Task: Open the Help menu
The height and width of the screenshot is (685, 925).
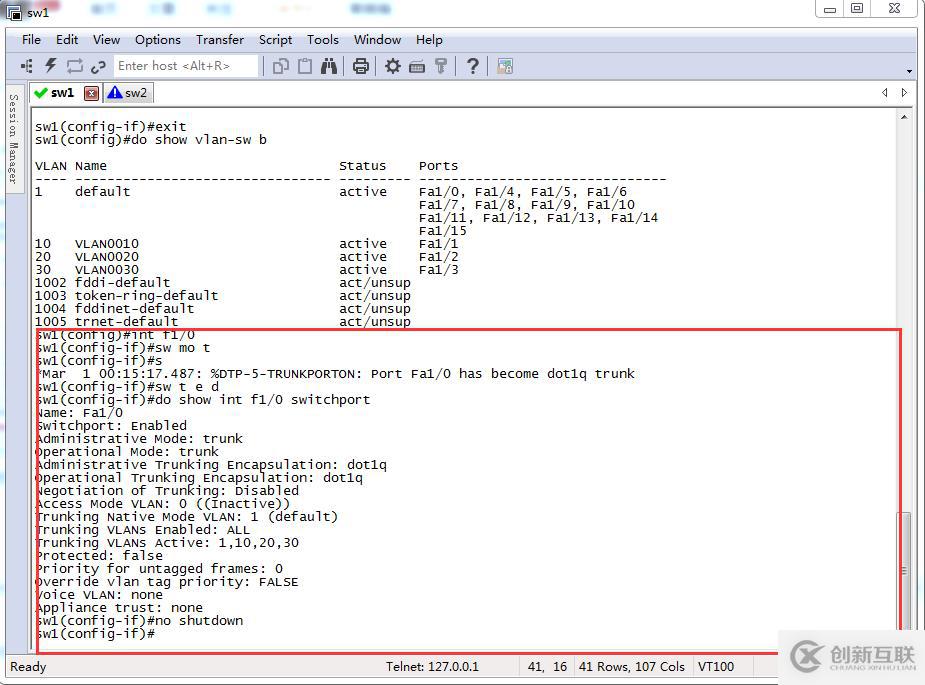Action: (x=429, y=40)
